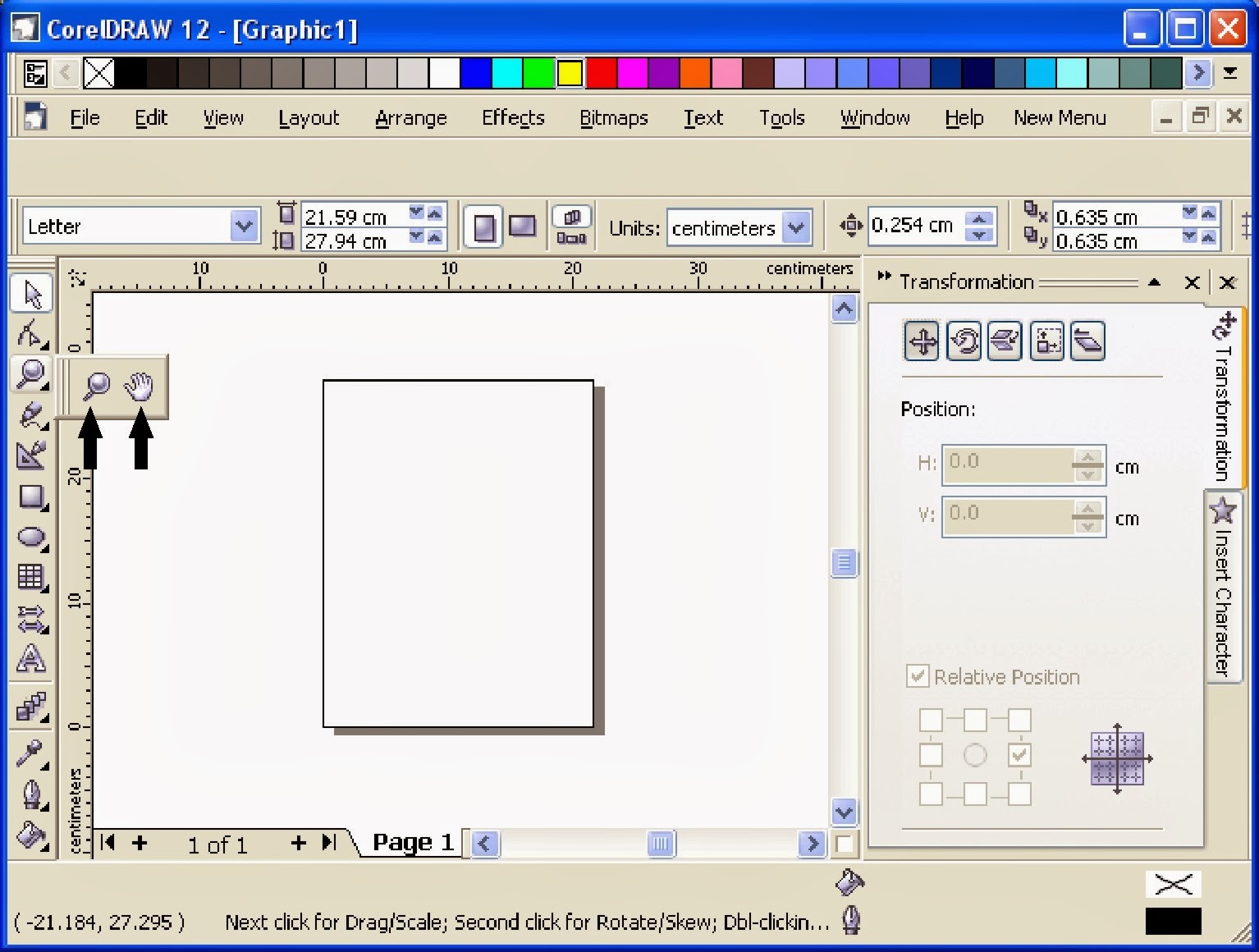Viewport: 1259px width, 952px height.
Task: Choose the Hand pan tool from the flyout
Action: pyautogui.click(x=140, y=384)
